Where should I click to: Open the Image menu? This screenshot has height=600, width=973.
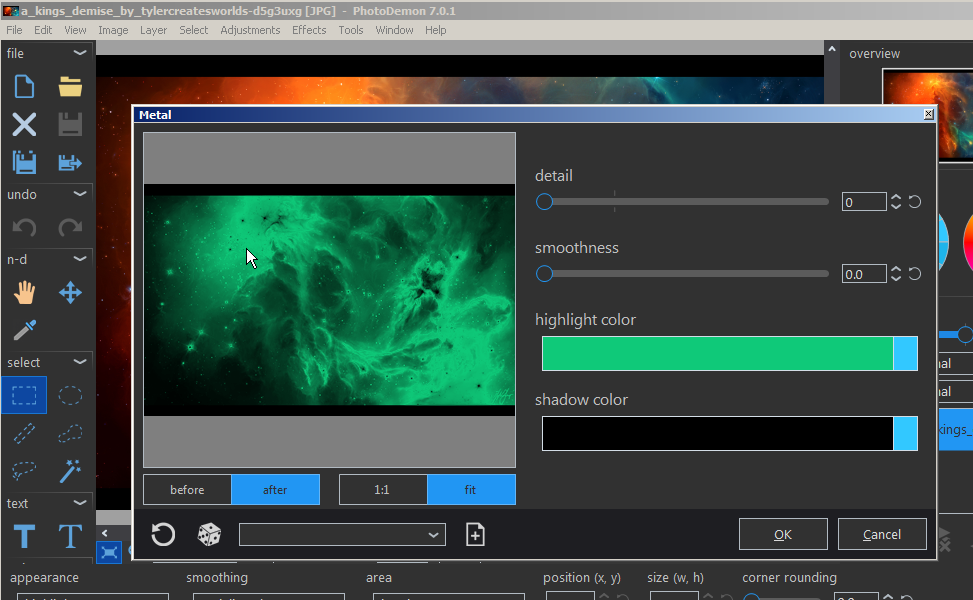113,30
